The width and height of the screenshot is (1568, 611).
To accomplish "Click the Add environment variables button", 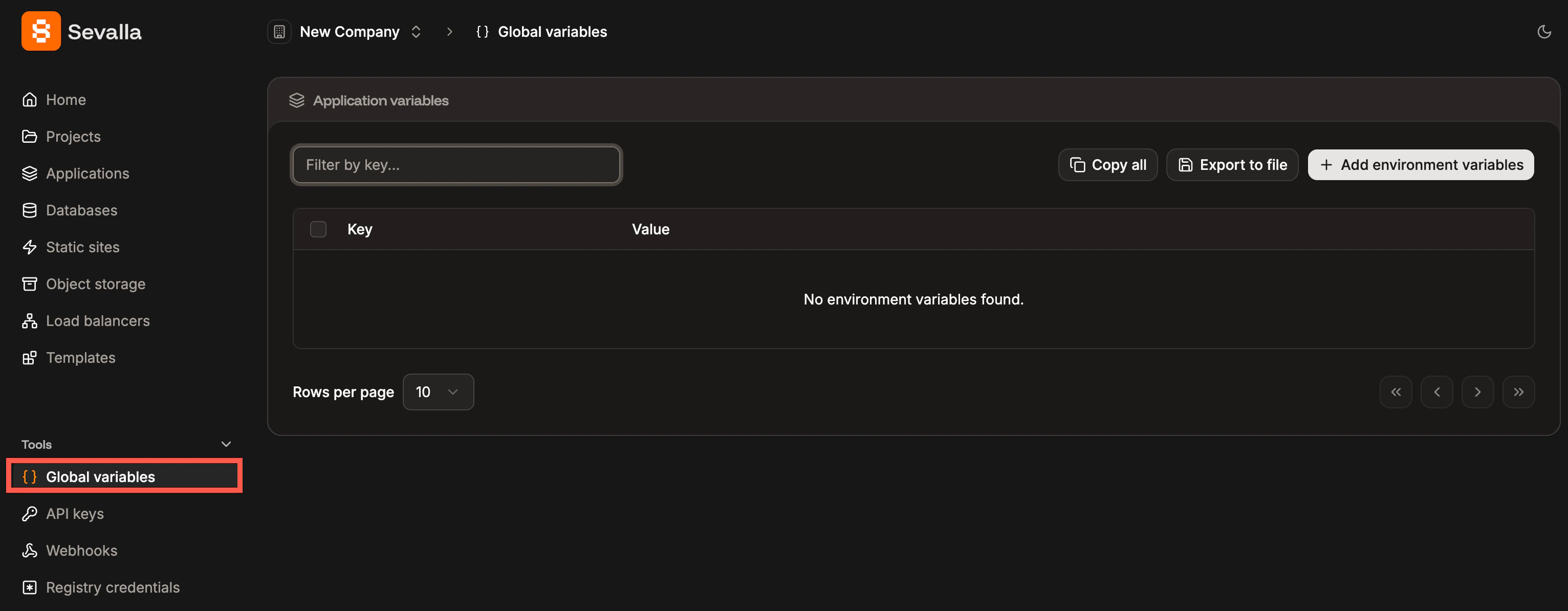I will coord(1420,164).
